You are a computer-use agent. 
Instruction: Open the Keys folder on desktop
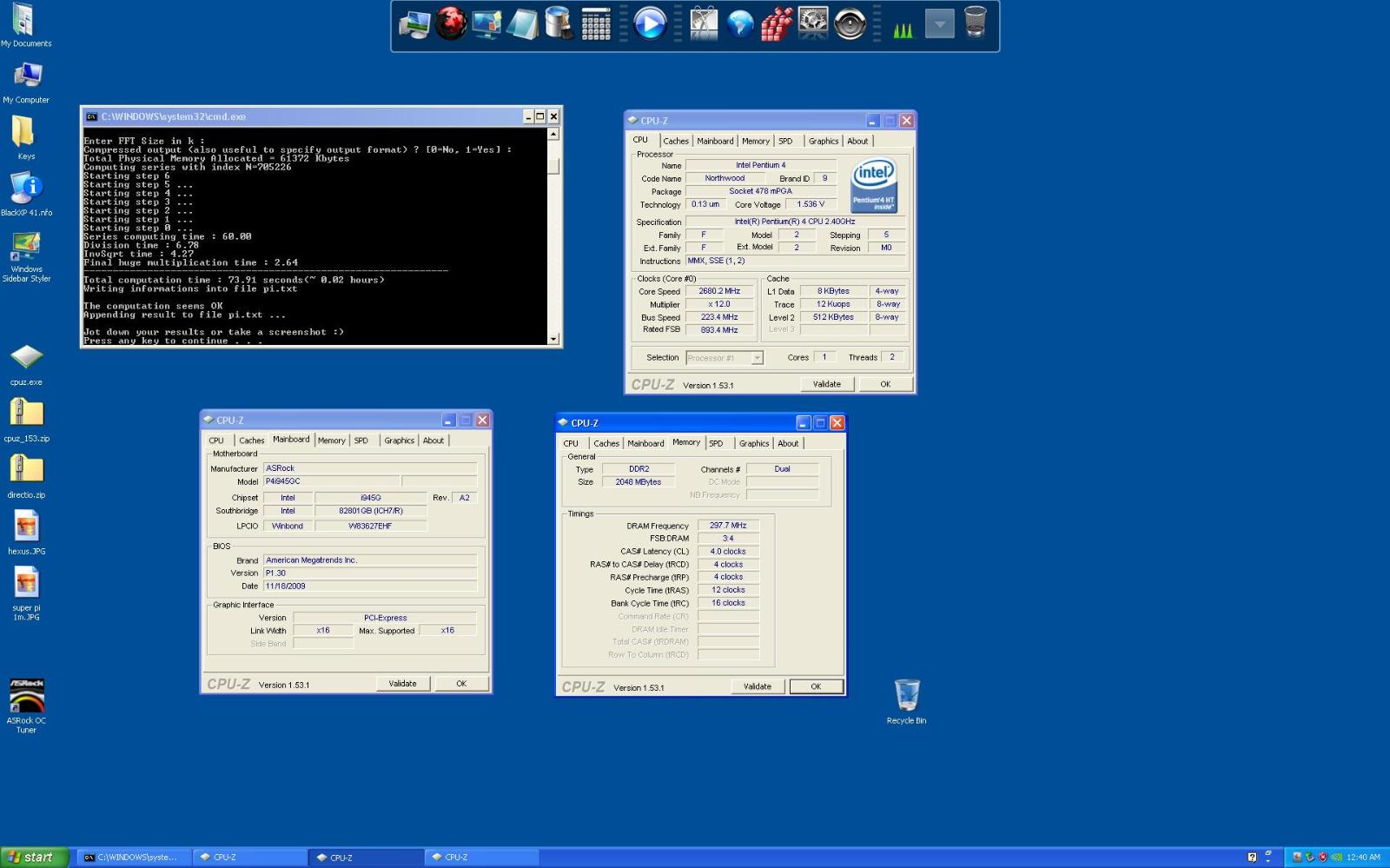point(25,138)
